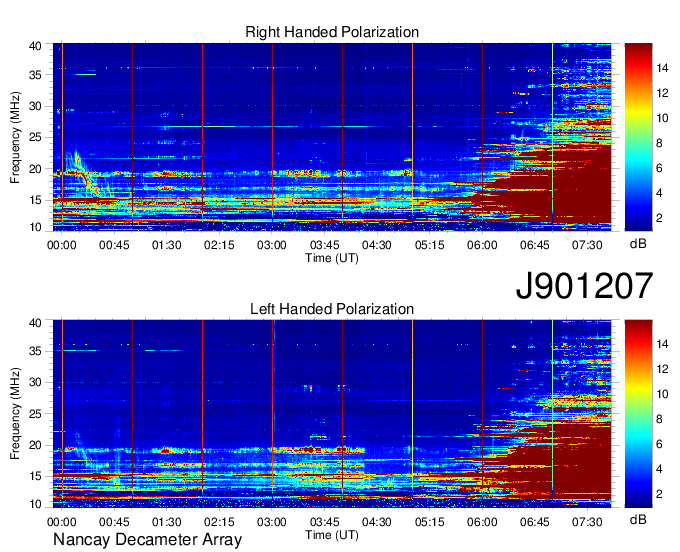Click the 06:00 time tick of Right Handed plot
The height and width of the screenshot is (552, 680).
[x=482, y=245]
